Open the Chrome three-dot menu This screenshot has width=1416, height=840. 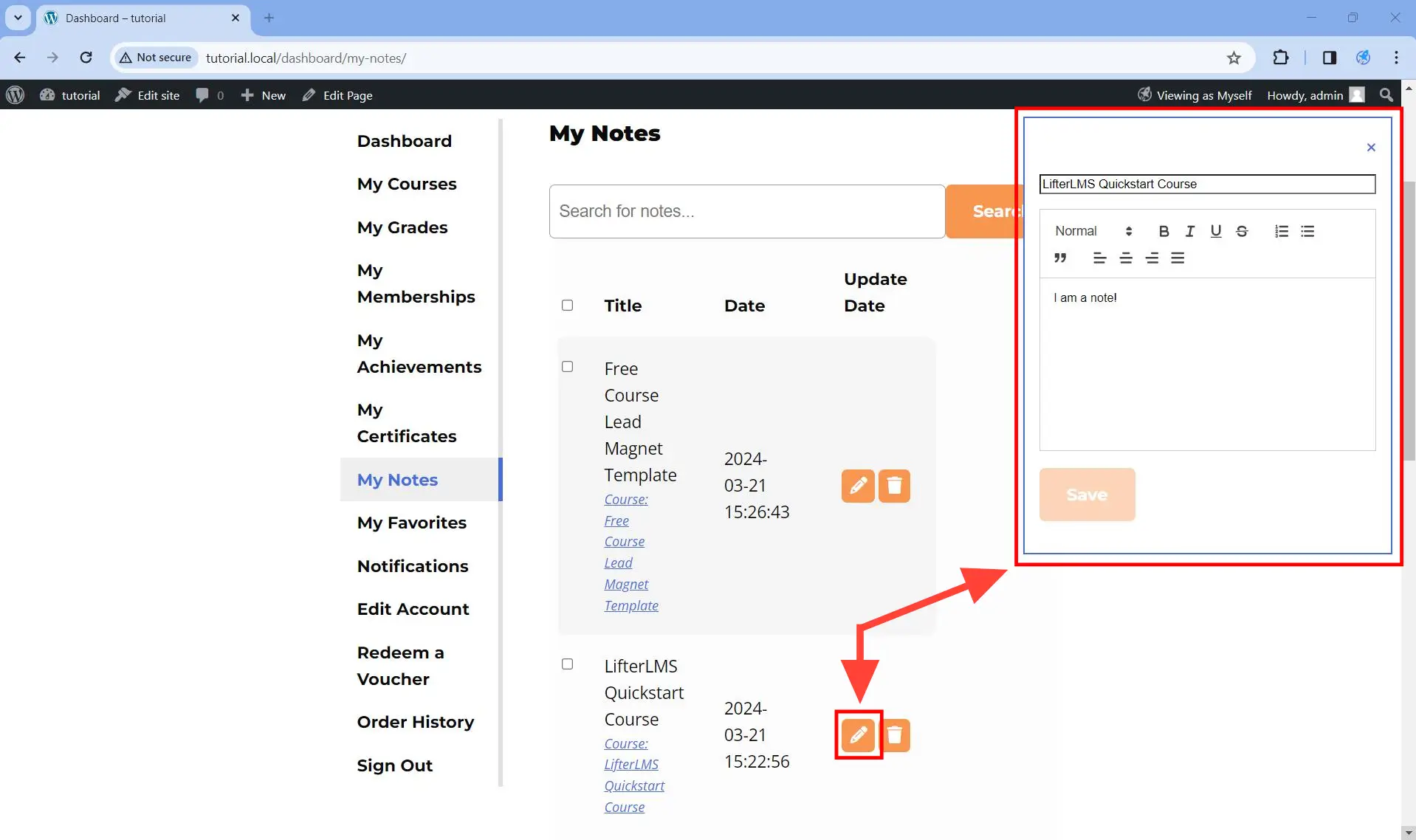(1396, 58)
